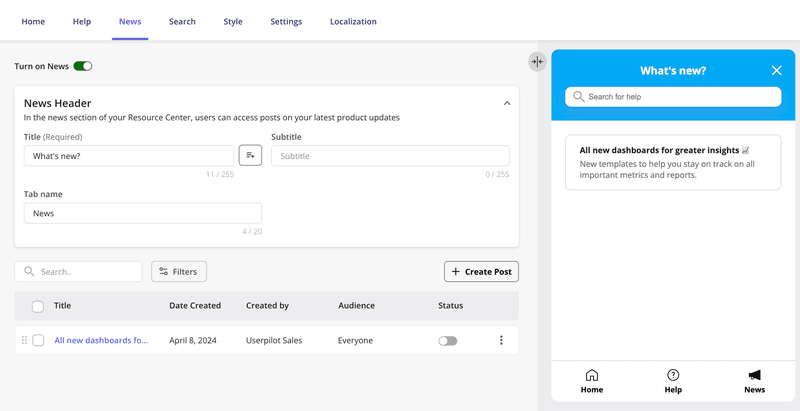This screenshot has height=411, width=800.
Task: Toggle the Turn on News switch
Action: pyautogui.click(x=83, y=66)
